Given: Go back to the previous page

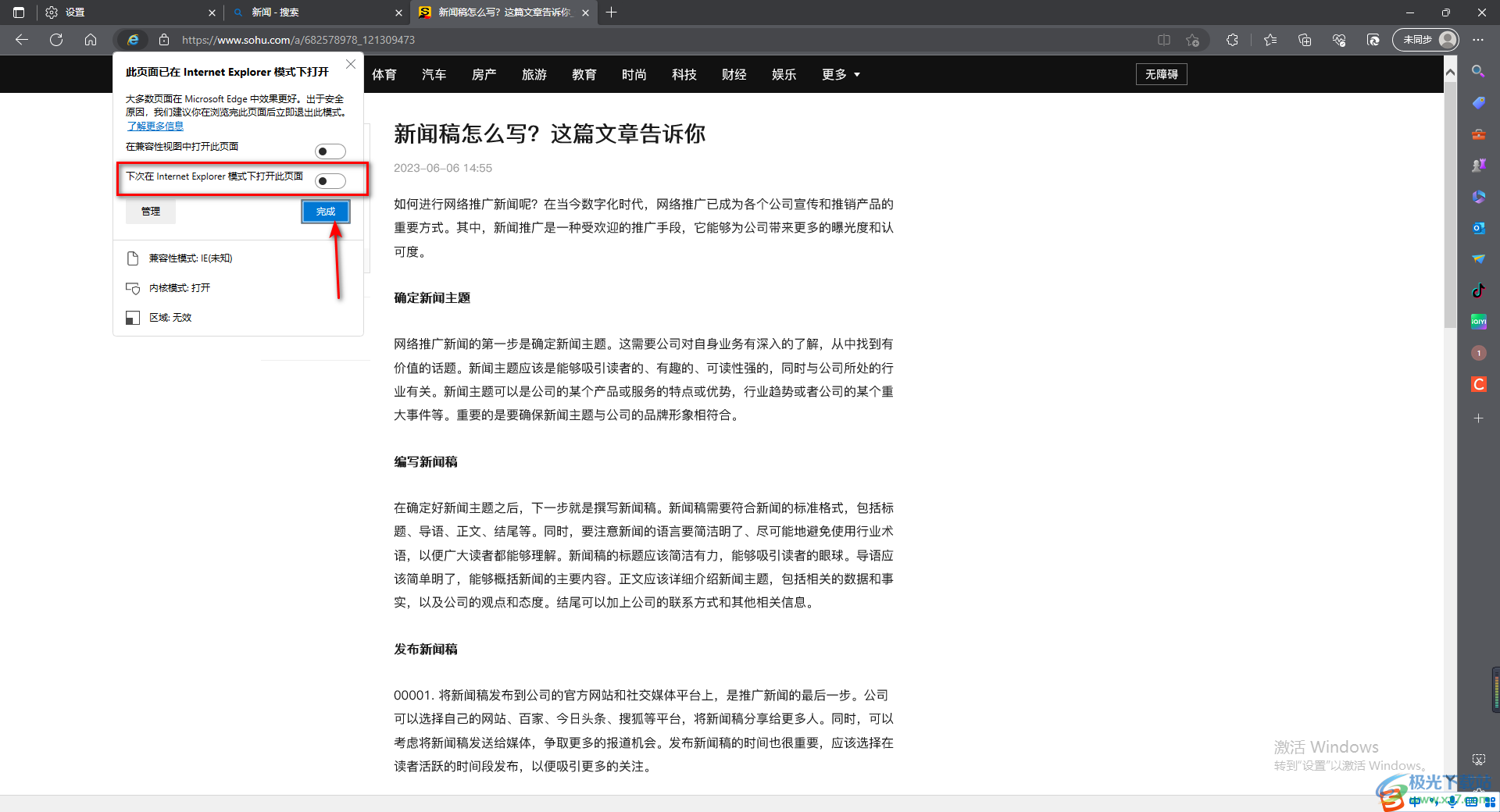Looking at the screenshot, I should pyautogui.click(x=22, y=40).
